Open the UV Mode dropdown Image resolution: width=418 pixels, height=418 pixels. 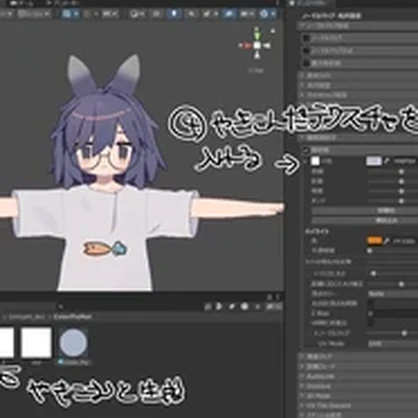click(393, 343)
